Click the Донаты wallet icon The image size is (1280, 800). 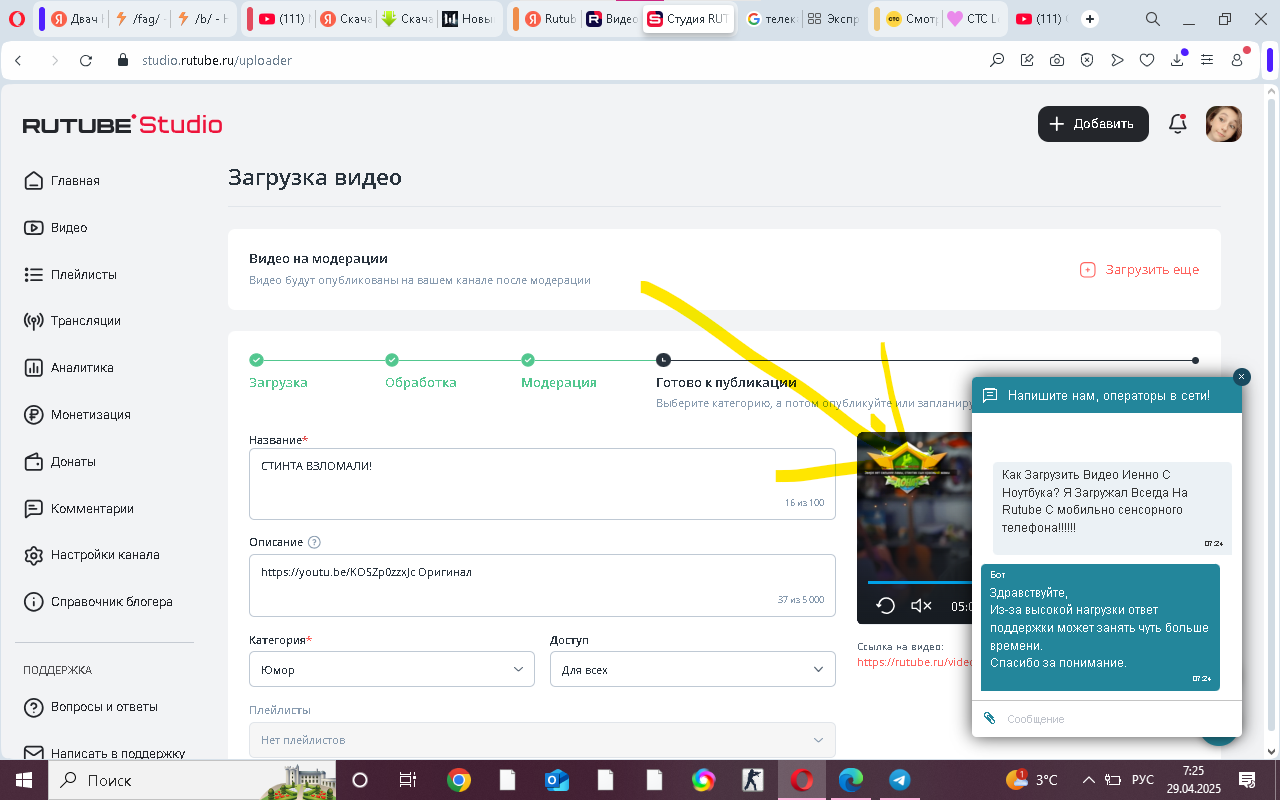coord(33,462)
